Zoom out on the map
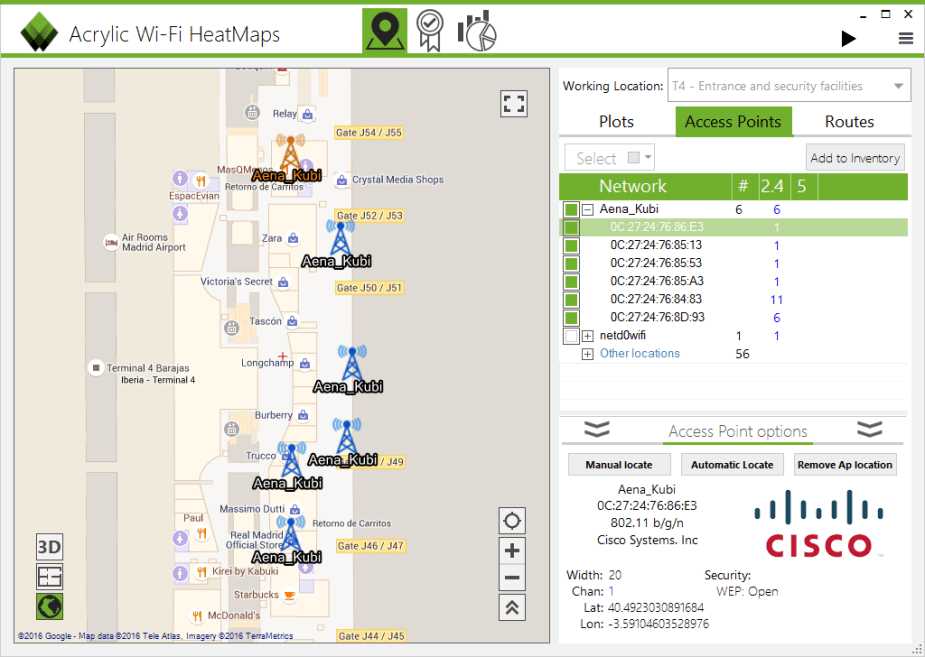The width and height of the screenshot is (925, 657). 512,578
